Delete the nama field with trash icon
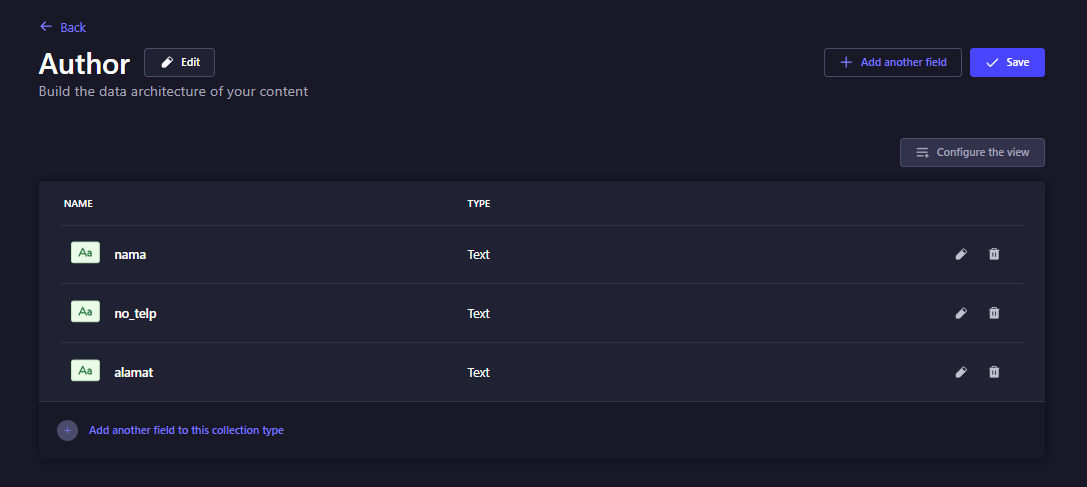The height and width of the screenshot is (487, 1087). 994,254
